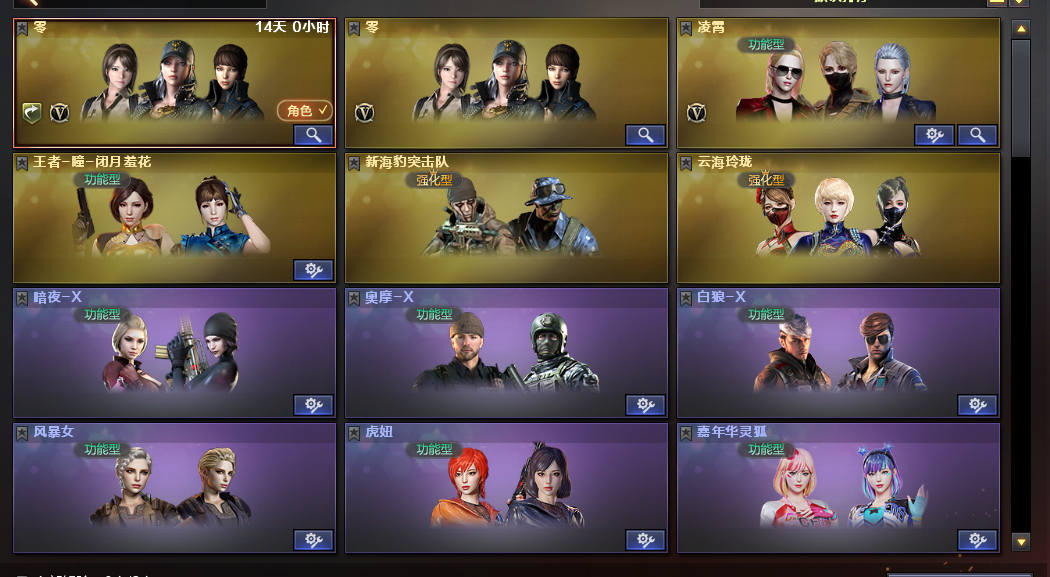This screenshot has height=577, width=1050.
Task: Open gear settings on the 暗夜-X card
Action: (x=313, y=405)
